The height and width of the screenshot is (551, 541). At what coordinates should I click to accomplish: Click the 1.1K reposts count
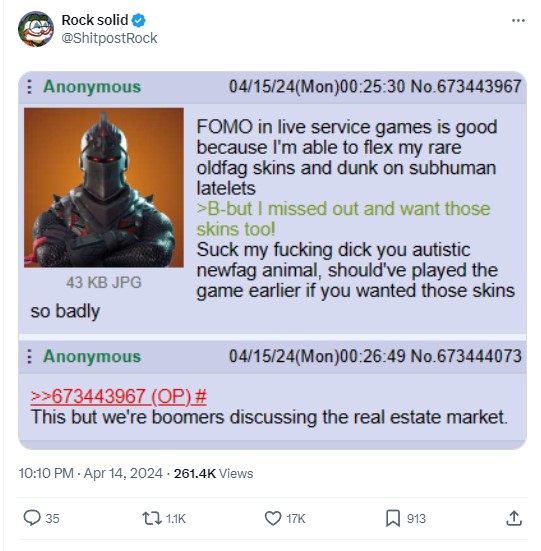pos(175,519)
